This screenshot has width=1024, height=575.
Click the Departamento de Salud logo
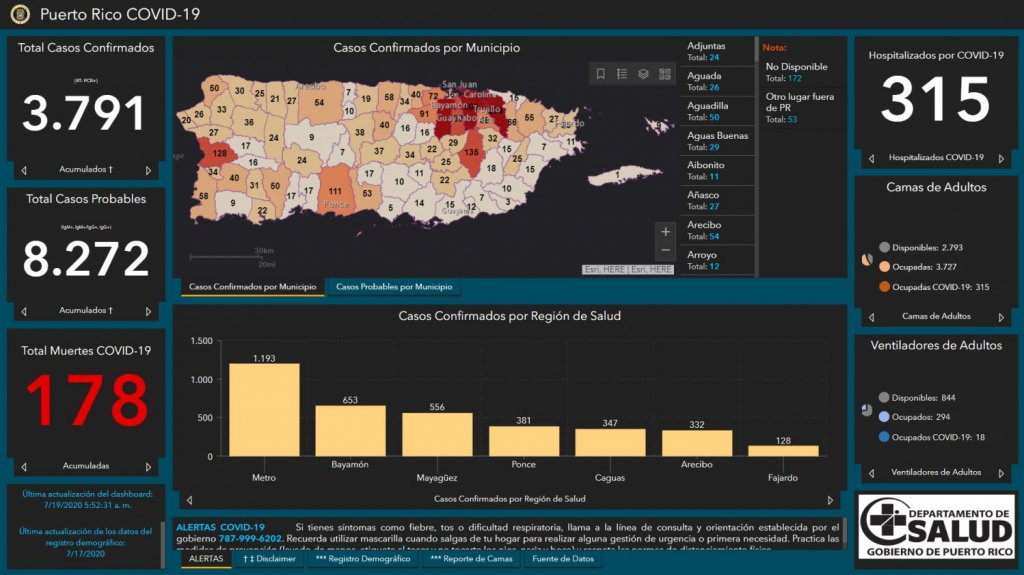pyautogui.click(x=937, y=528)
